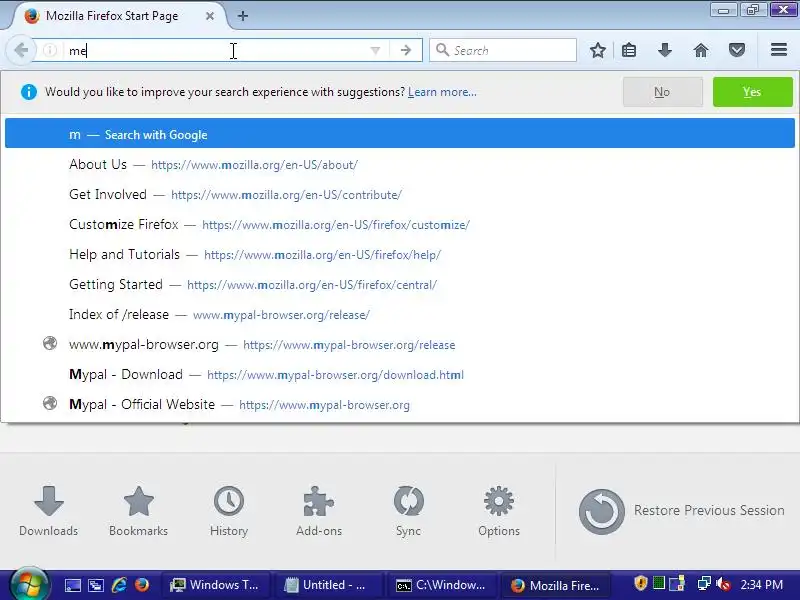The width and height of the screenshot is (800, 600).
Task: Click the Go arrow in the address bar
Action: click(406, 50)
